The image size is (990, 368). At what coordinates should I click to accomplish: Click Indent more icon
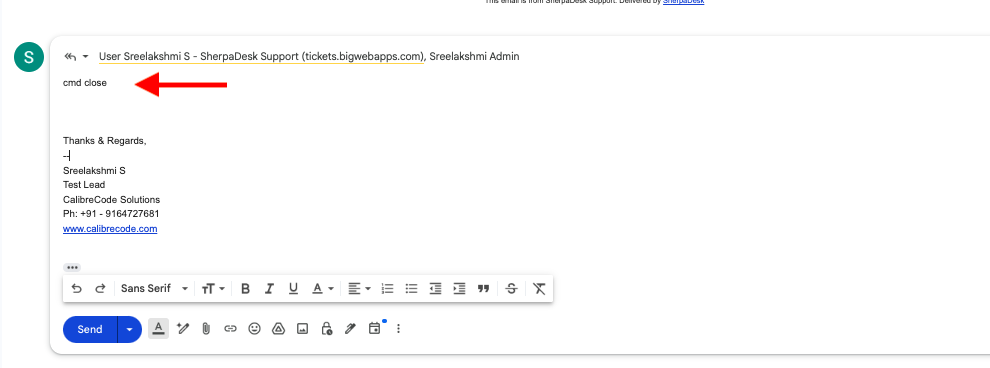[459, 288]
